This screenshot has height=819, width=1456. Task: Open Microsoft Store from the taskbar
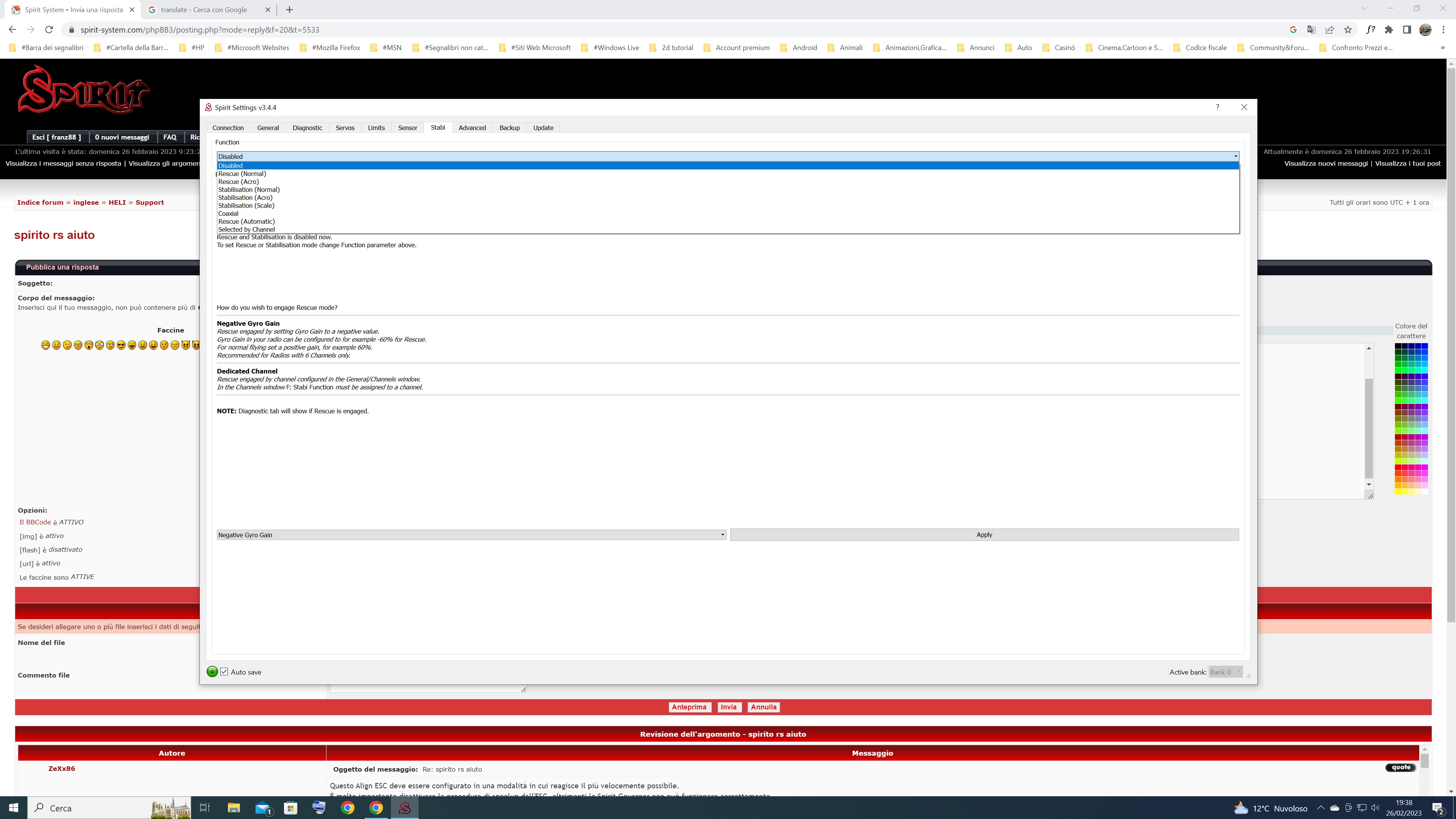[290, 808]
